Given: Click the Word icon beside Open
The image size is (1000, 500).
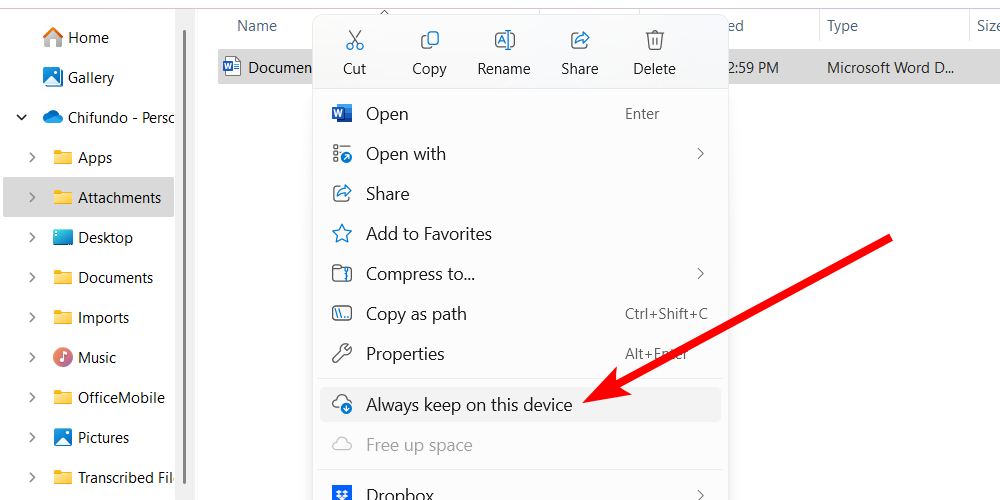Looking at the screenshot, I should 342,114.
